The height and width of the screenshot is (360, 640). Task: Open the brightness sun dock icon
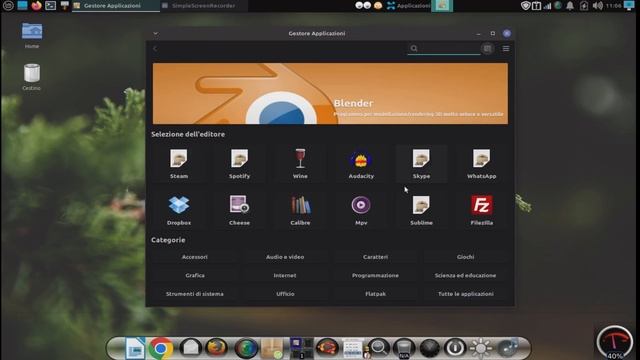[x=480, y=348]
